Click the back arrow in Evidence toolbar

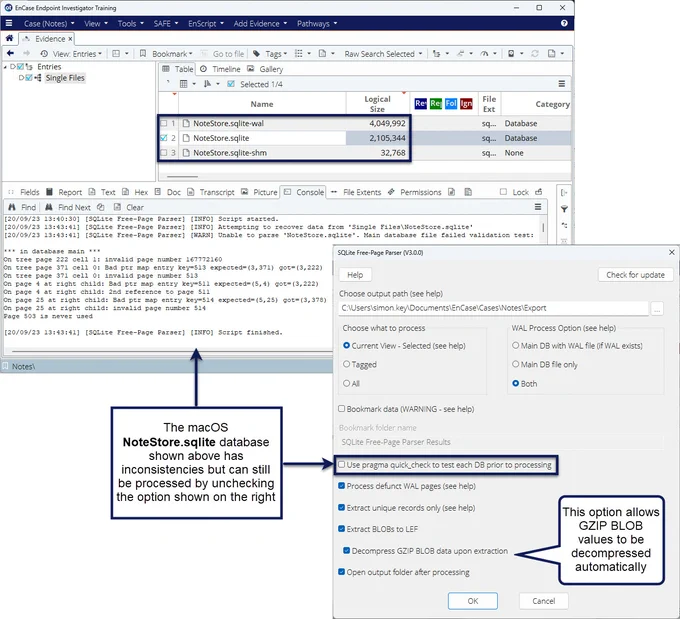pos(10,53)
